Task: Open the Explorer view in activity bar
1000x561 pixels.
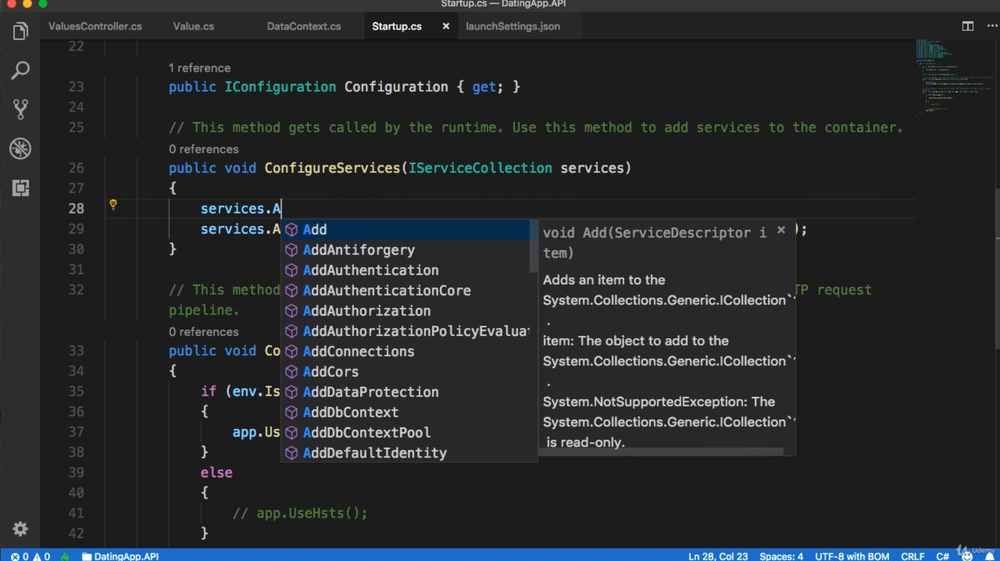Action: click(x=20, y=32)
